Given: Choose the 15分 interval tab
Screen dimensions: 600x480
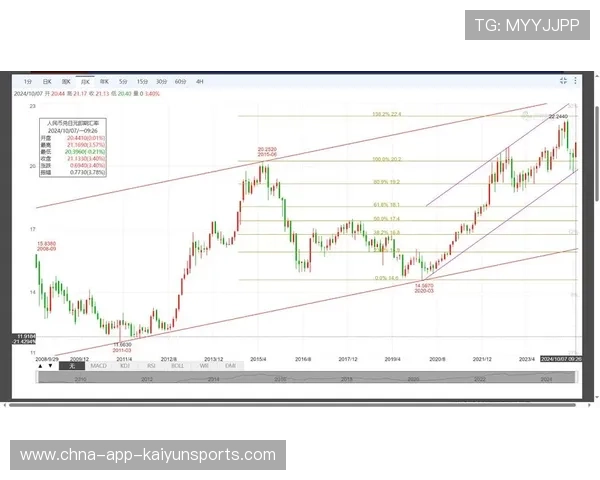Looking at the screenshot, I should coord(142,80).
